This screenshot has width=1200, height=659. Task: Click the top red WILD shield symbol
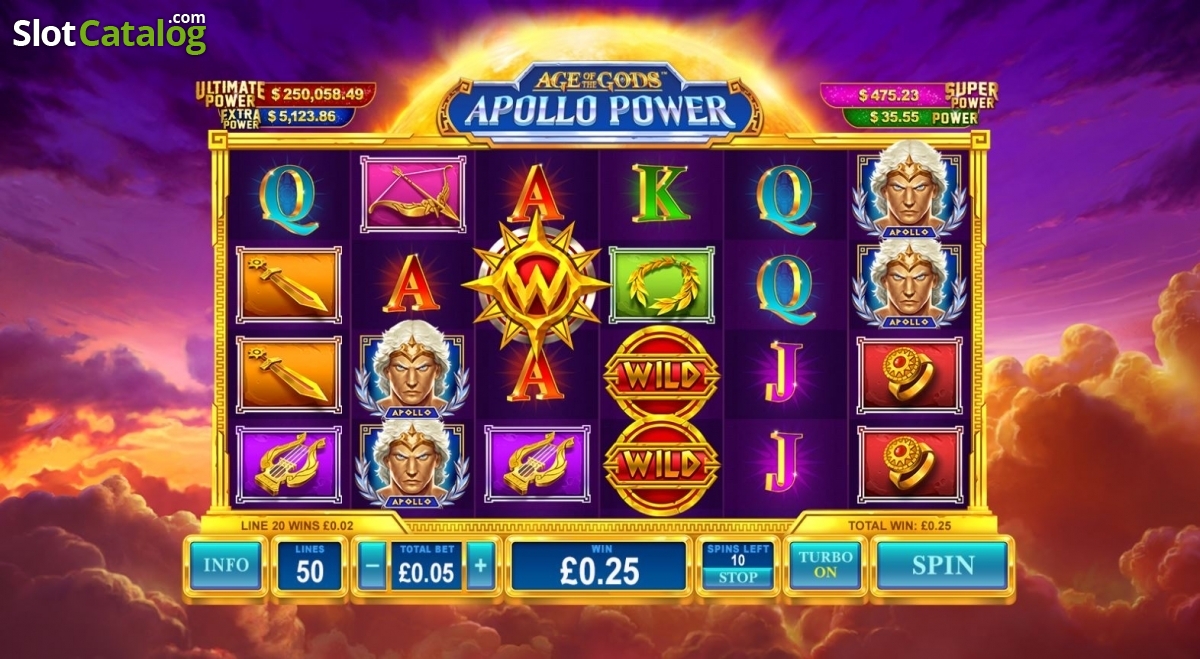(x=661, y=373)
